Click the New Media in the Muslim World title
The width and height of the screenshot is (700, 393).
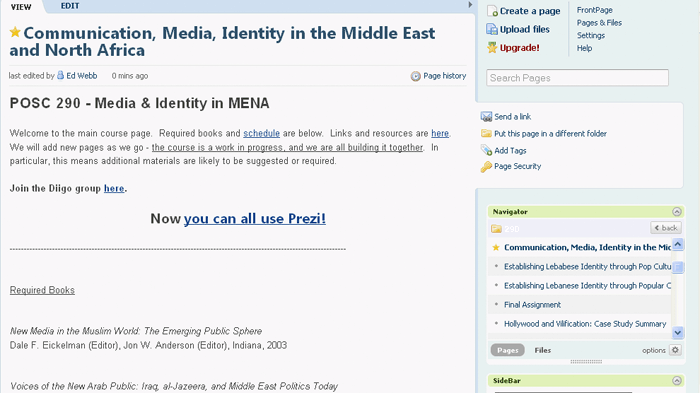[x=136, y=331]
